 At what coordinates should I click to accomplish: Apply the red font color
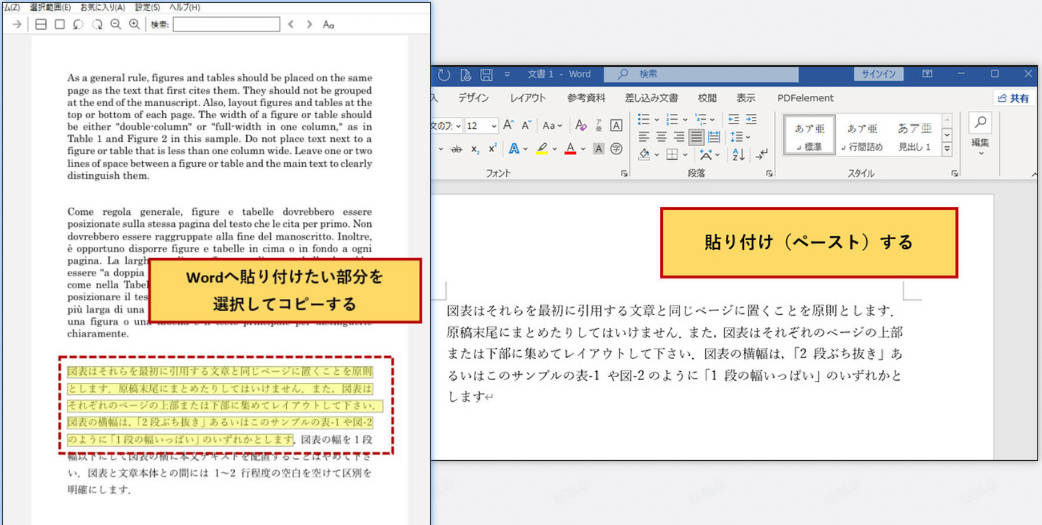(x=570, y=149)
